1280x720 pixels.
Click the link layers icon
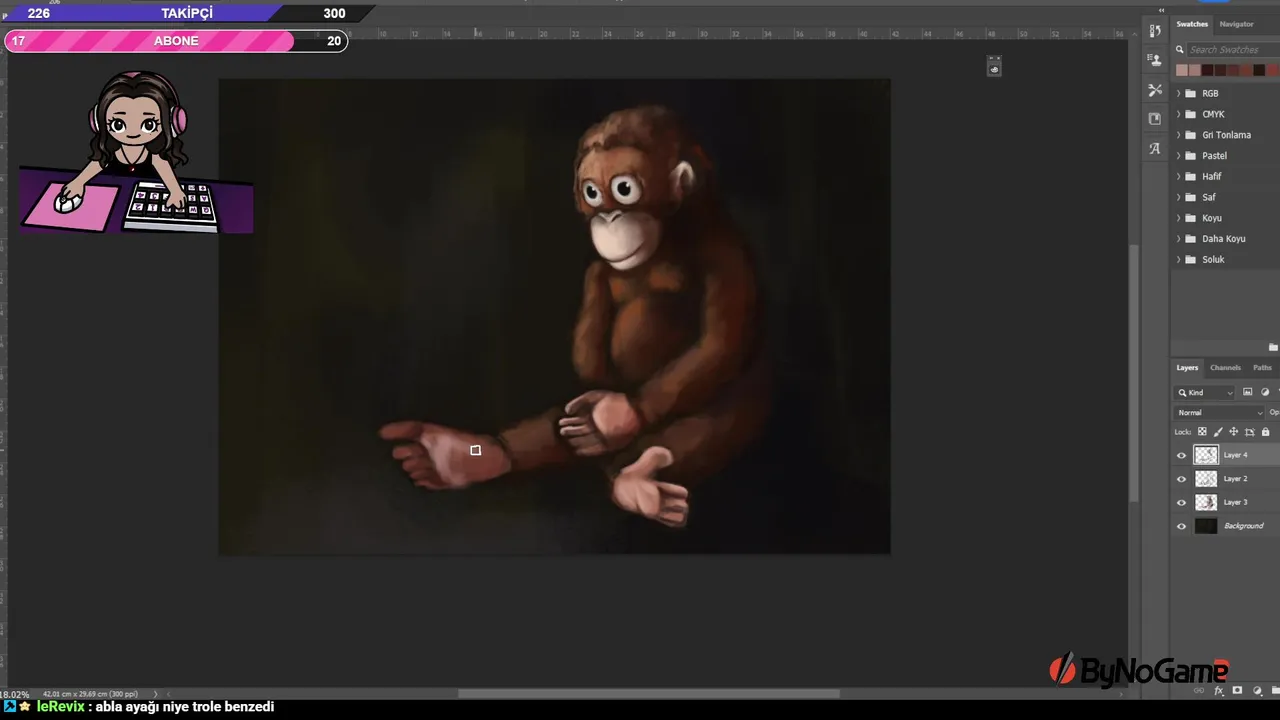click(1200, 691)
